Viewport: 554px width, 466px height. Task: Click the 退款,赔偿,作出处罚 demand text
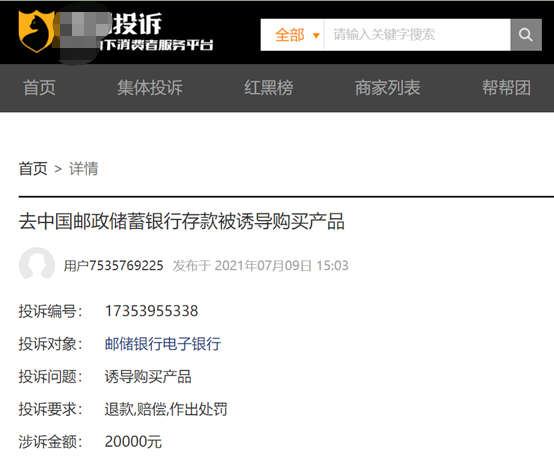pos(166,409)
